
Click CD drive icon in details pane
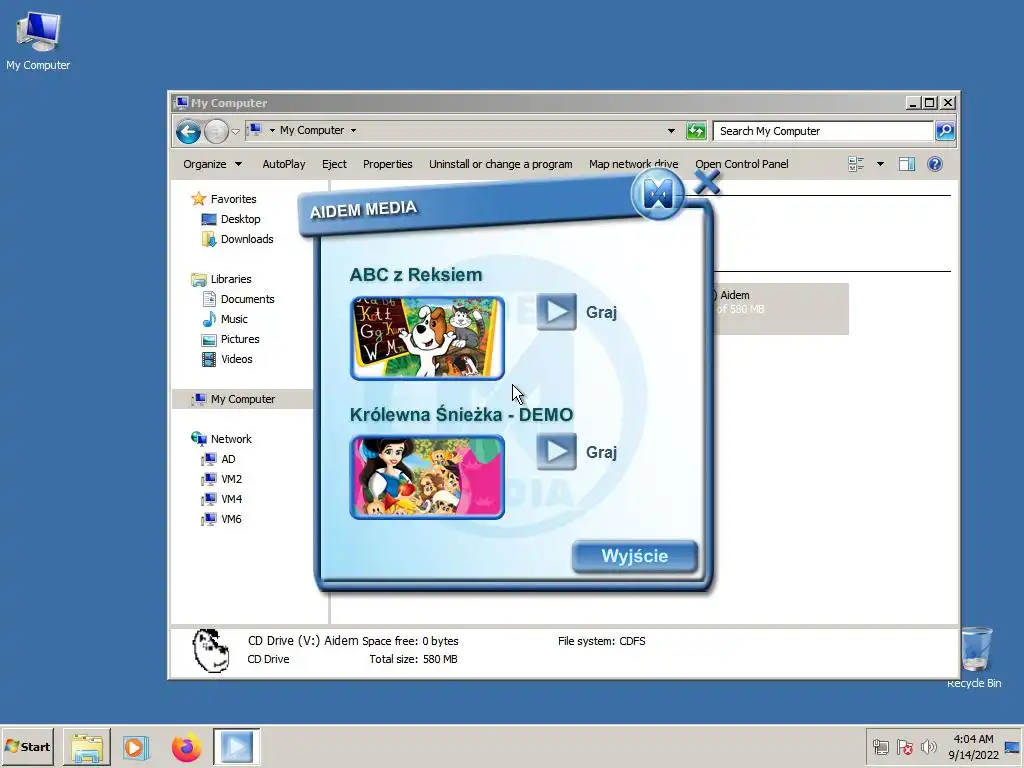pos(211,650)
